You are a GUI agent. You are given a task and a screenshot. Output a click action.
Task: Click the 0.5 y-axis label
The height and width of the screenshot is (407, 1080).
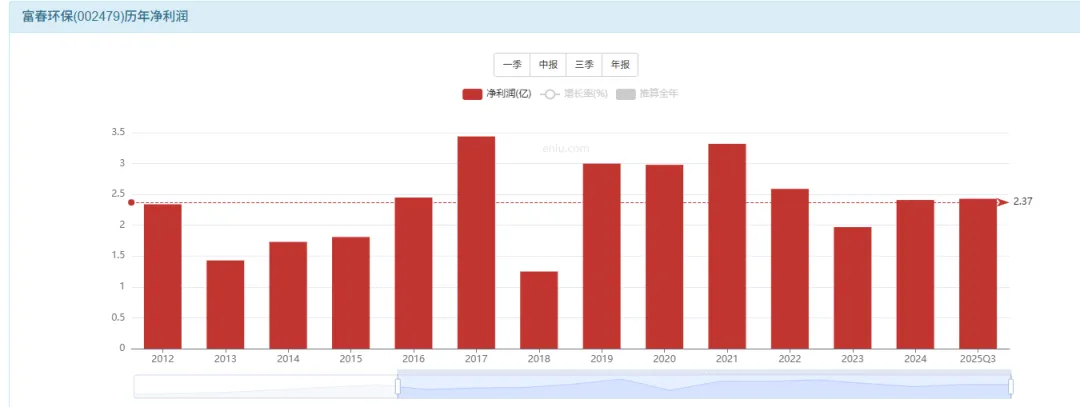[x=118, y=317]
